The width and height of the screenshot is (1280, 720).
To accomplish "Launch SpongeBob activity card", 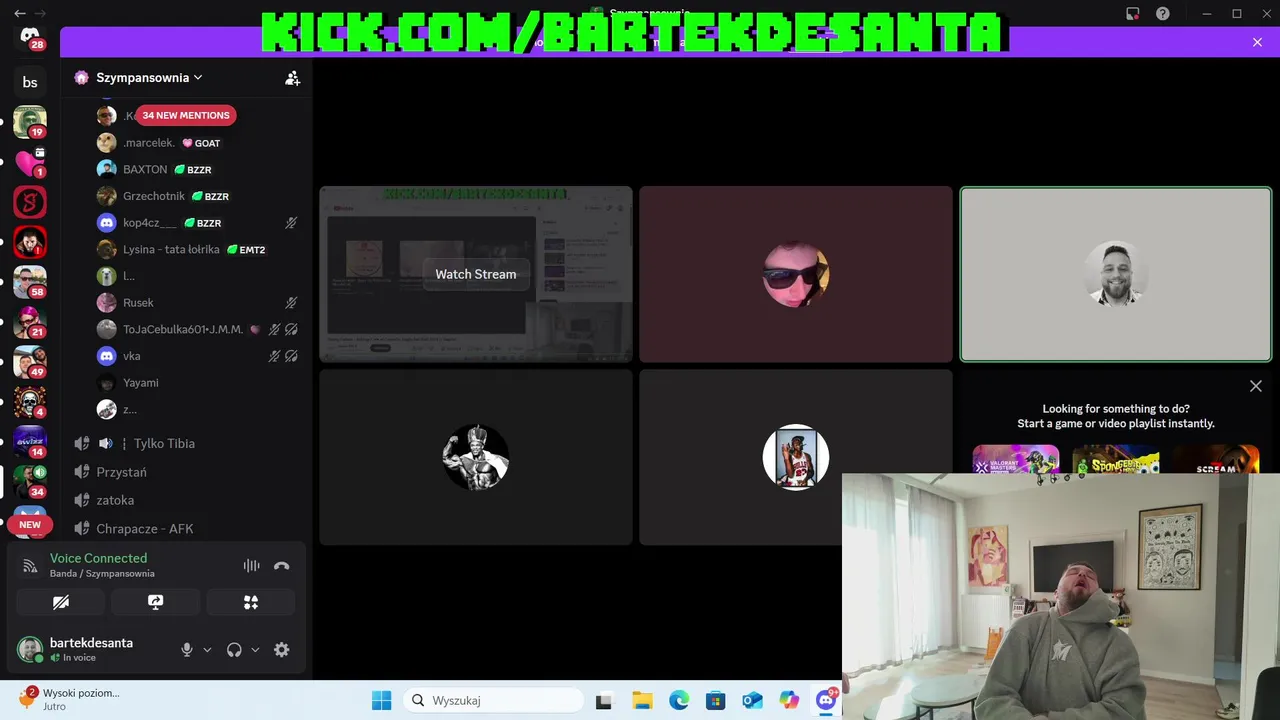I will coord(1116,459).
